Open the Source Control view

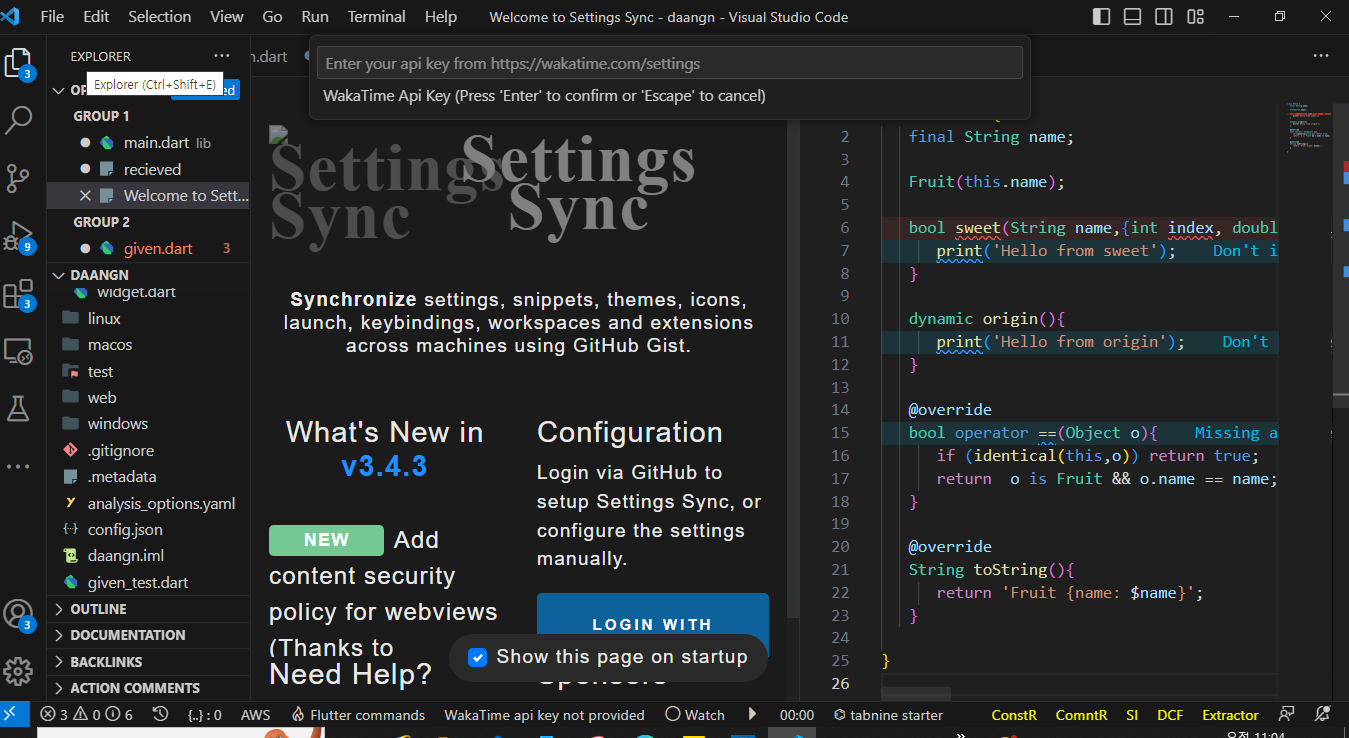(x=19, y=178)
